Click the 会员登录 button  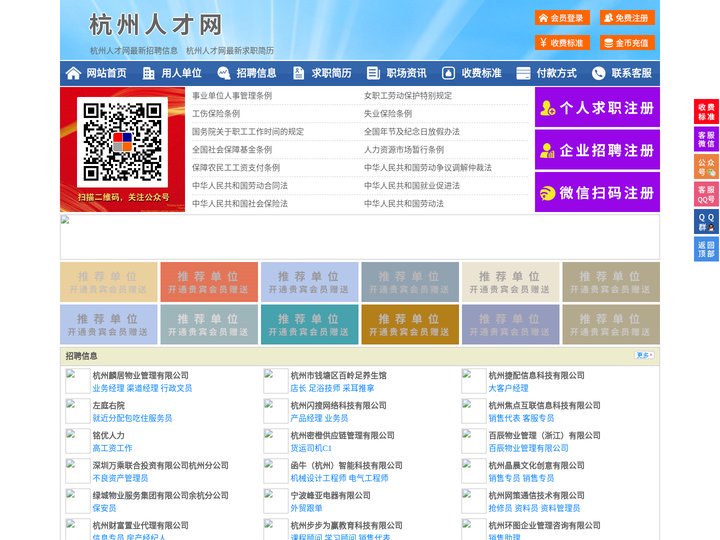tap(562, 18)
